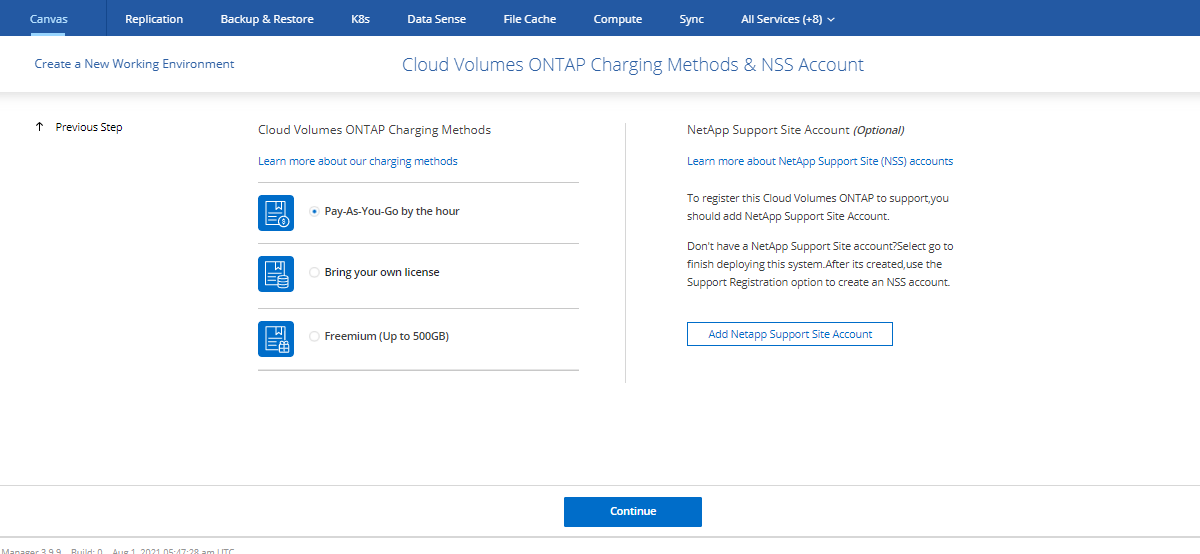
Task: Switch to the Compute tab
Action: (618, 19)
